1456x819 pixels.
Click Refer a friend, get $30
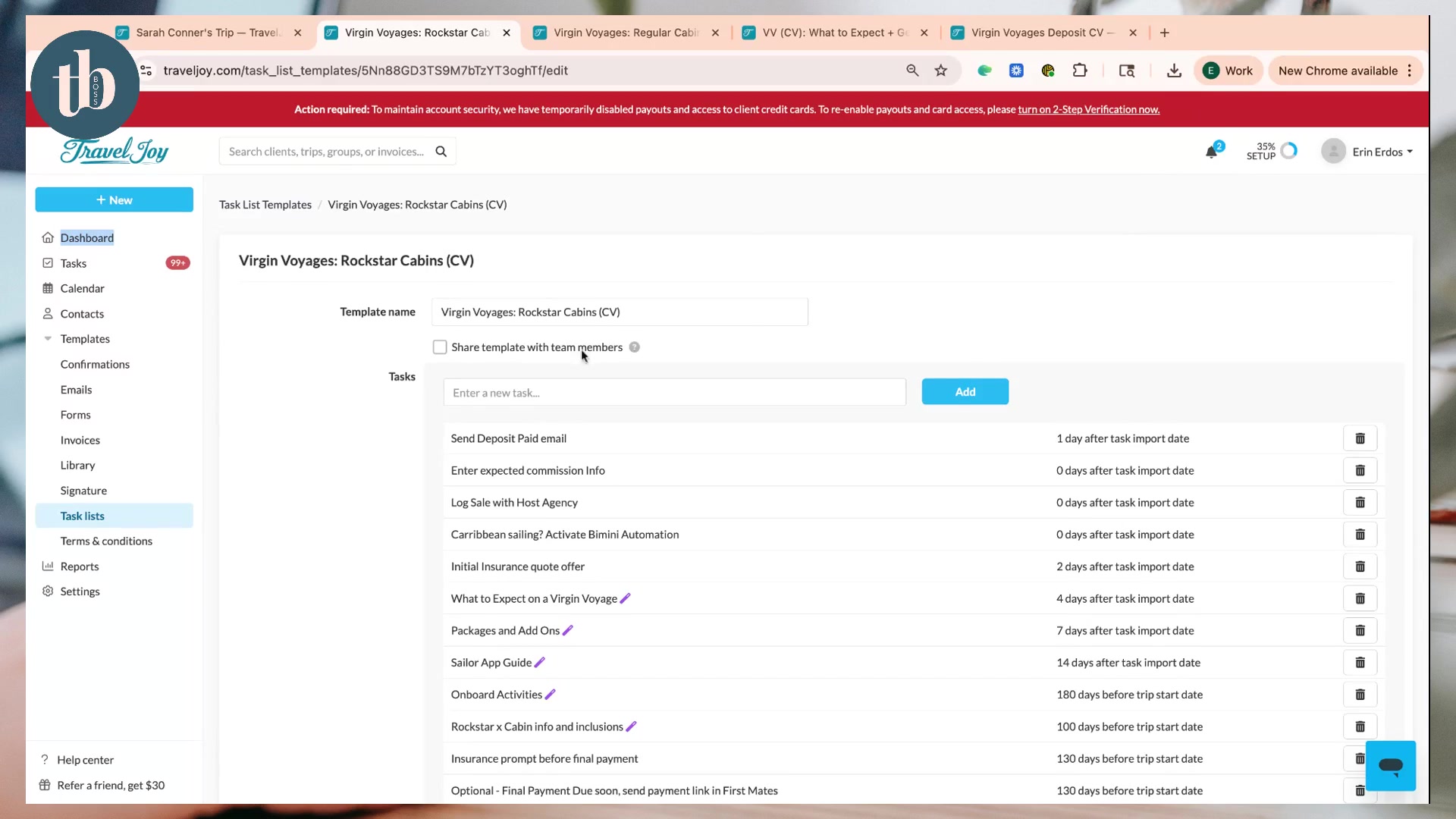point(111,785)
